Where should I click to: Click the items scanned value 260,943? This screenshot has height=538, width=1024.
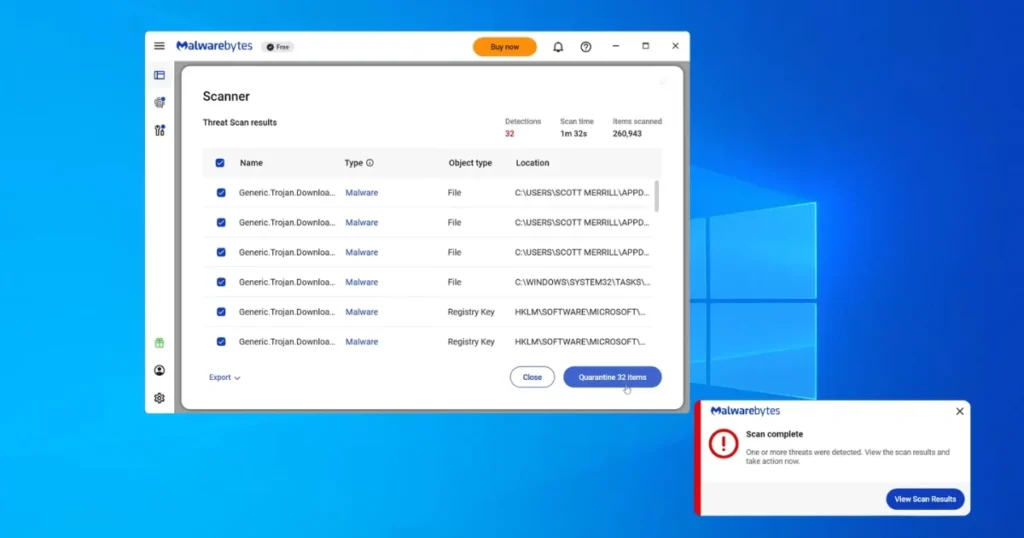(x=627, y=134)
